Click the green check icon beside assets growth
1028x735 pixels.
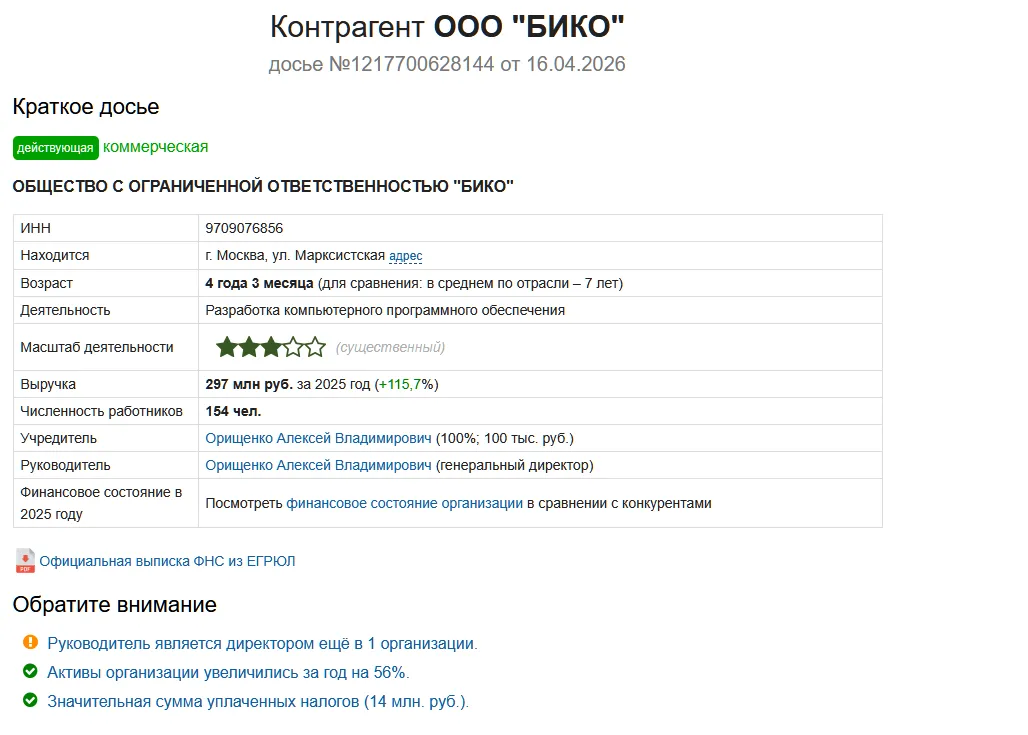click(30, 671)
